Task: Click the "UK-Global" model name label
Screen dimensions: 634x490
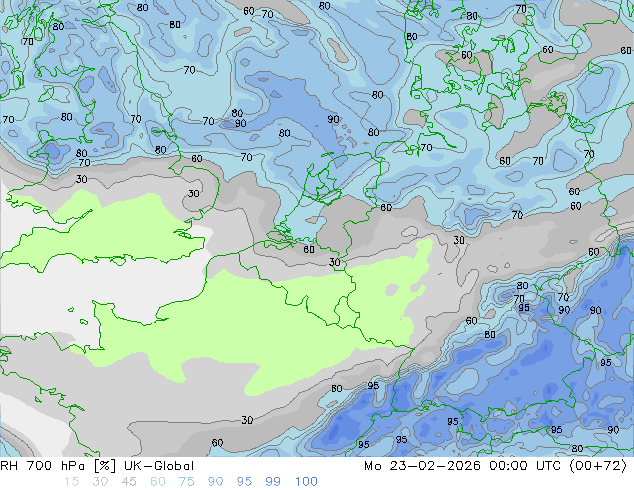Action: [x=159, y=466]
